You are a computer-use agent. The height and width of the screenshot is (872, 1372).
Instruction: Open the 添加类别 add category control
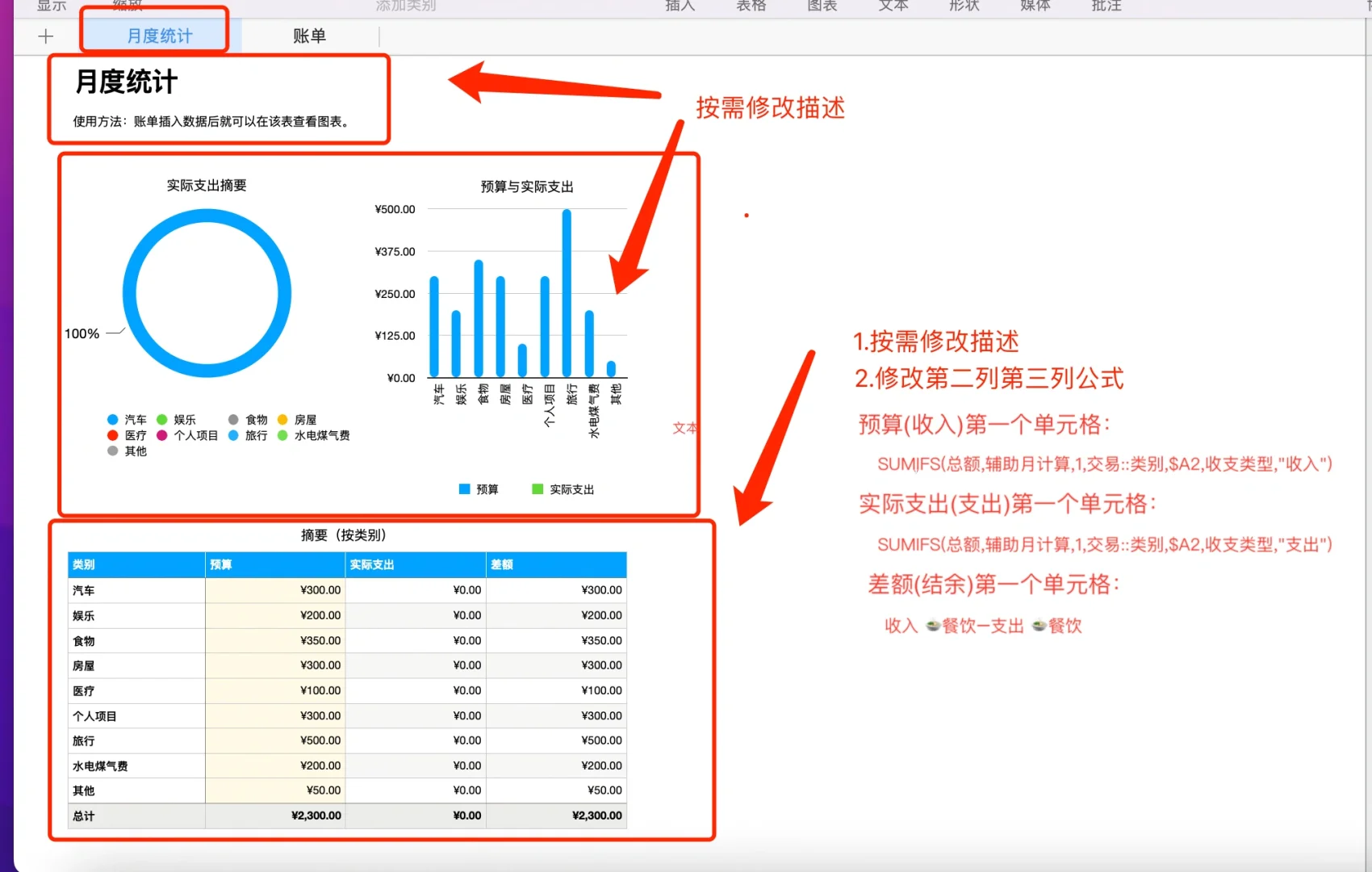point(405,6)
